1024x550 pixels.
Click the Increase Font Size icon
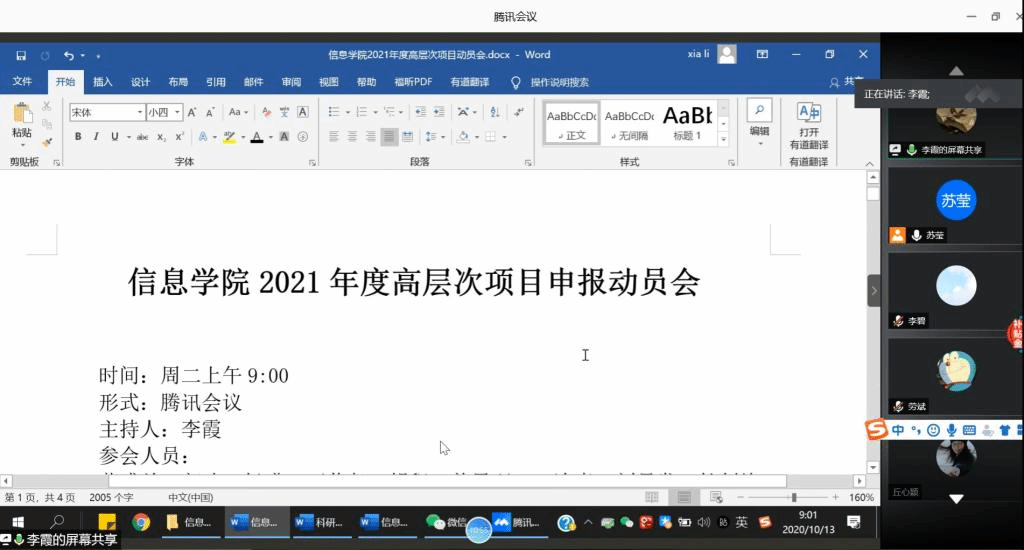point(193,112)
